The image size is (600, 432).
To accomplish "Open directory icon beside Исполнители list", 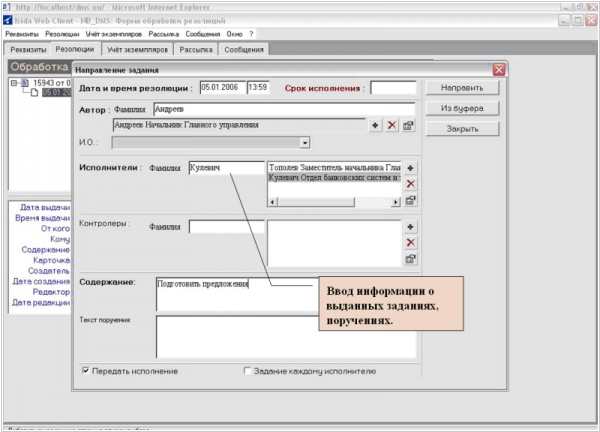I will coord(410,201).
